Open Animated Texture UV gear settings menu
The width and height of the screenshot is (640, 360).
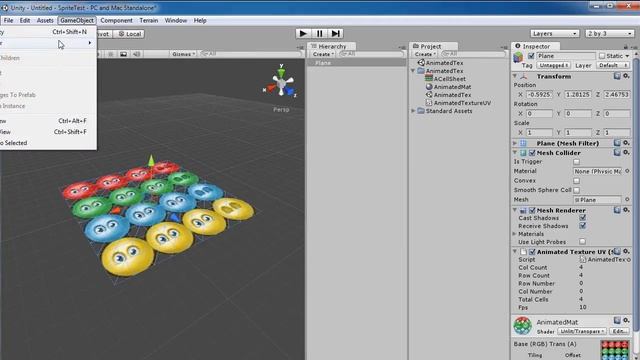626,252
